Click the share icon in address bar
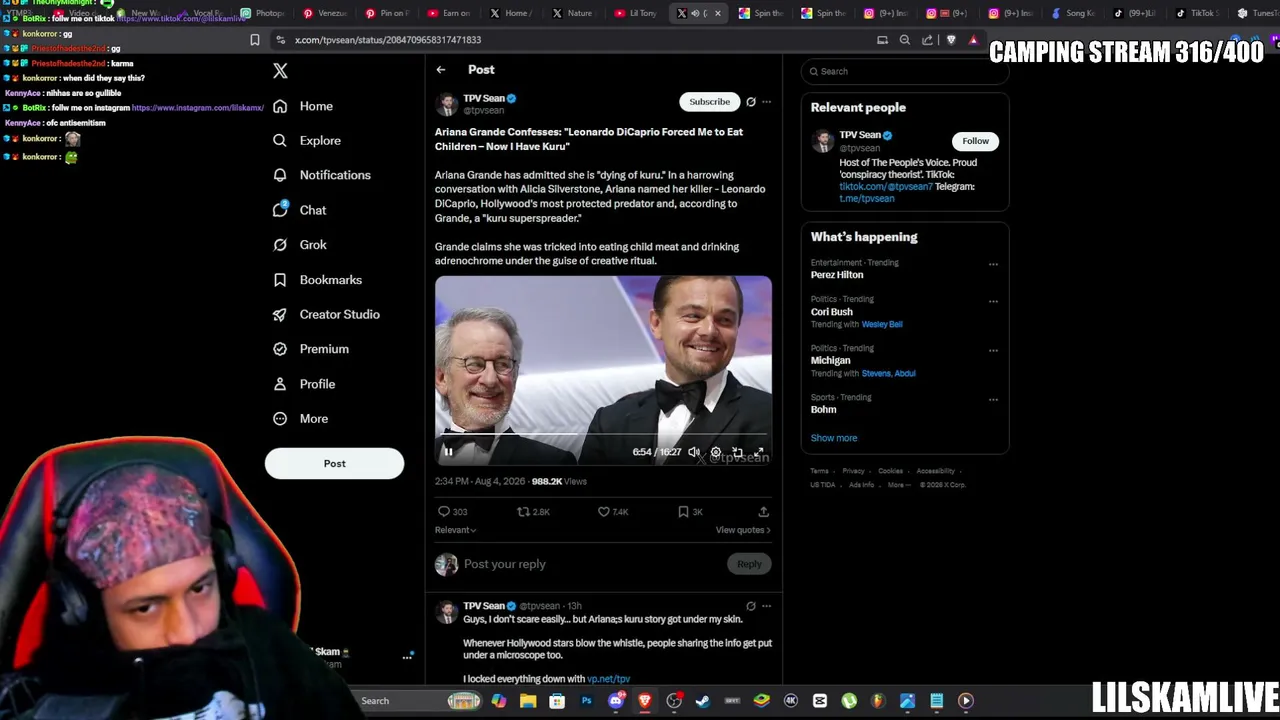 click(928, 40)
